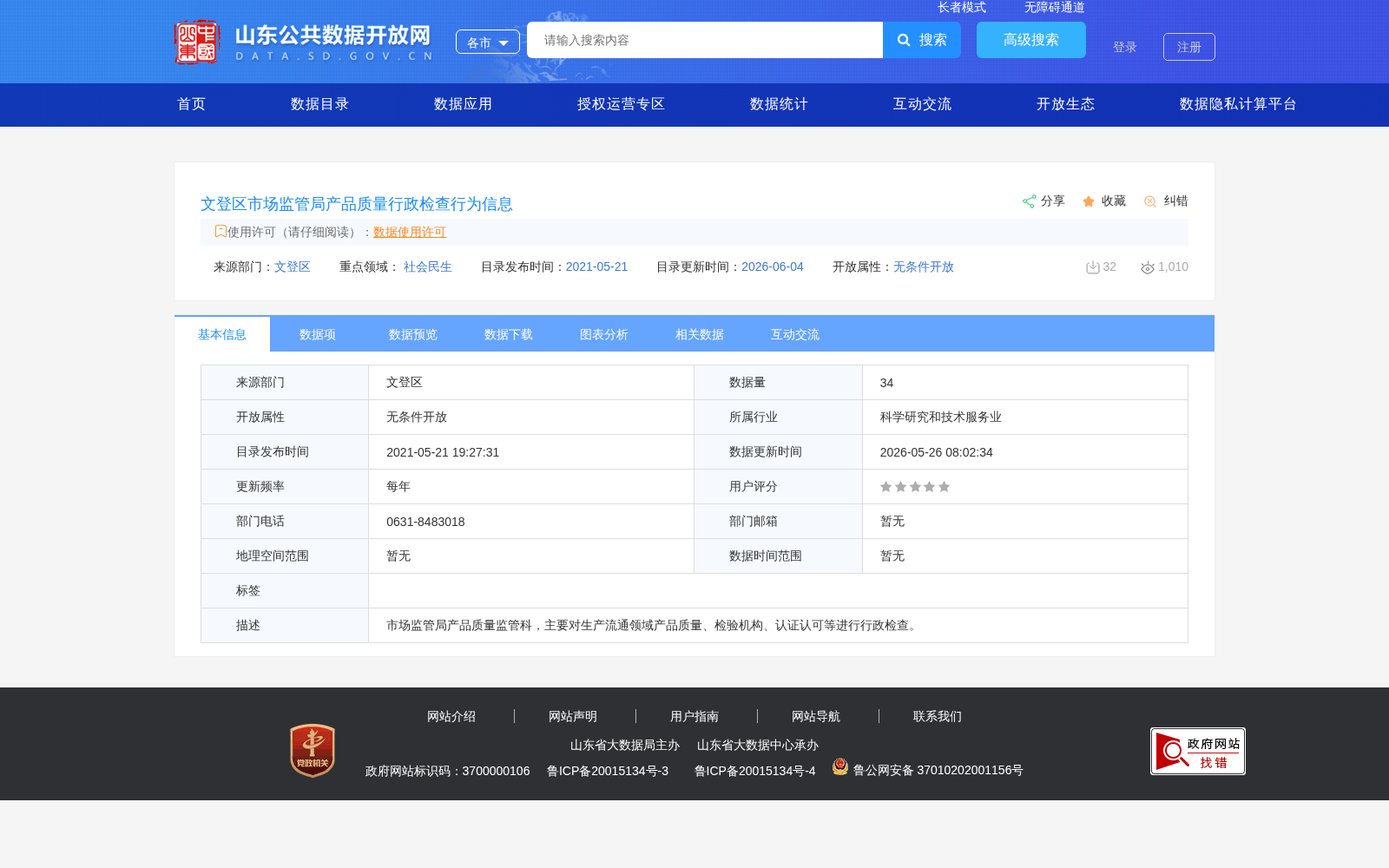Open 网站导航 footer link
1389x868 pixels.
816,716
